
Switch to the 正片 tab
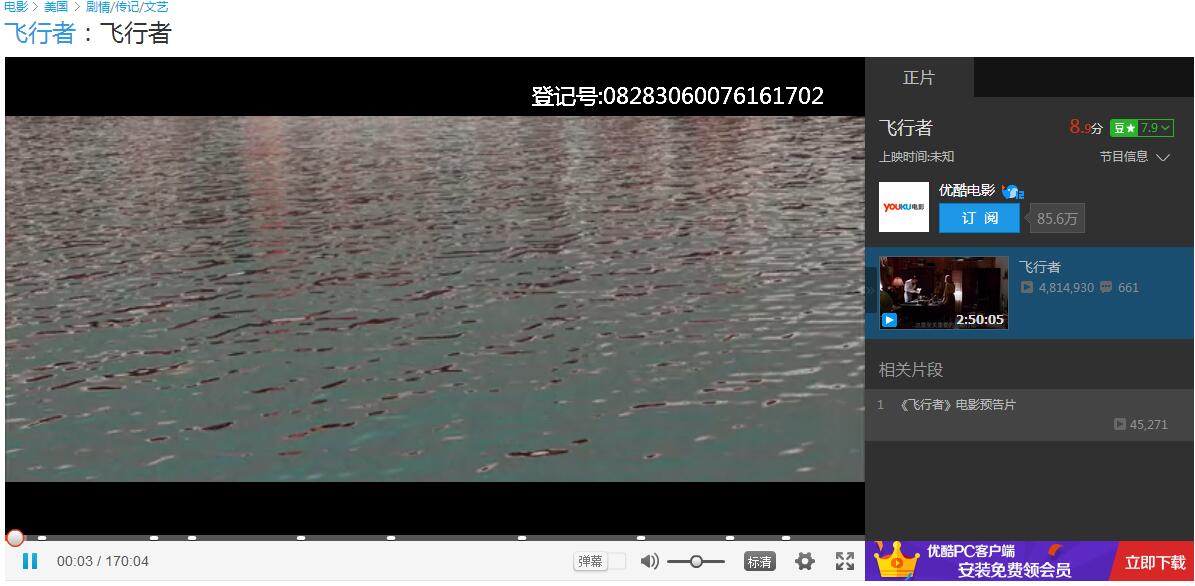tap(920, 76)
